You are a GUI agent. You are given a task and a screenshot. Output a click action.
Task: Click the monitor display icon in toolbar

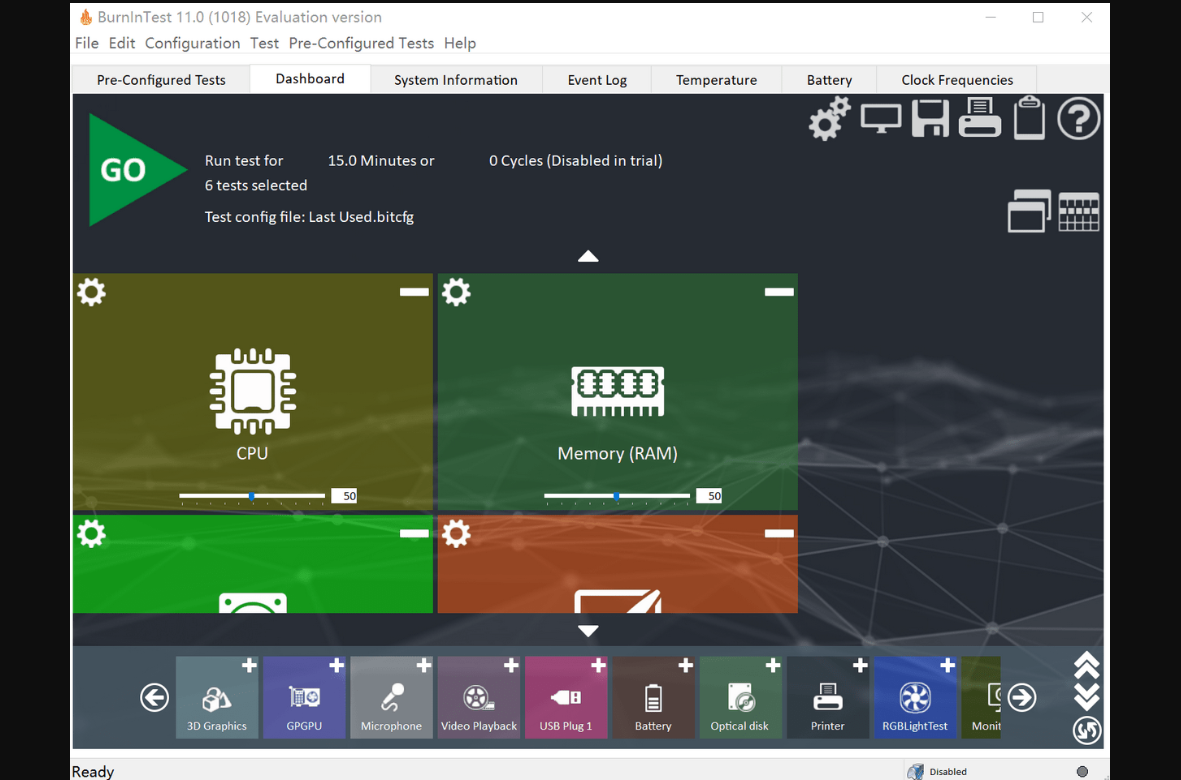tap(880, 119)
